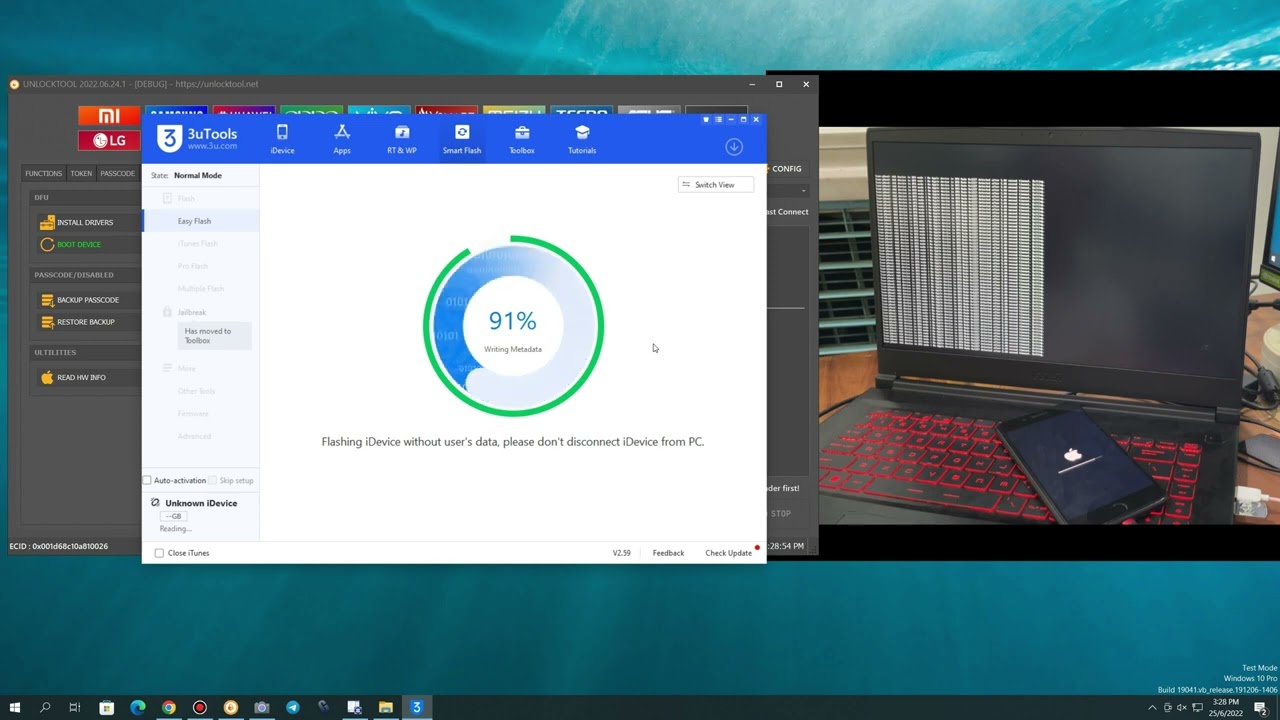The width and height of the screenshot is (1280, 720).
Task: Select the Mi brand tile in UnlockTool
Action: coord(109,116)
